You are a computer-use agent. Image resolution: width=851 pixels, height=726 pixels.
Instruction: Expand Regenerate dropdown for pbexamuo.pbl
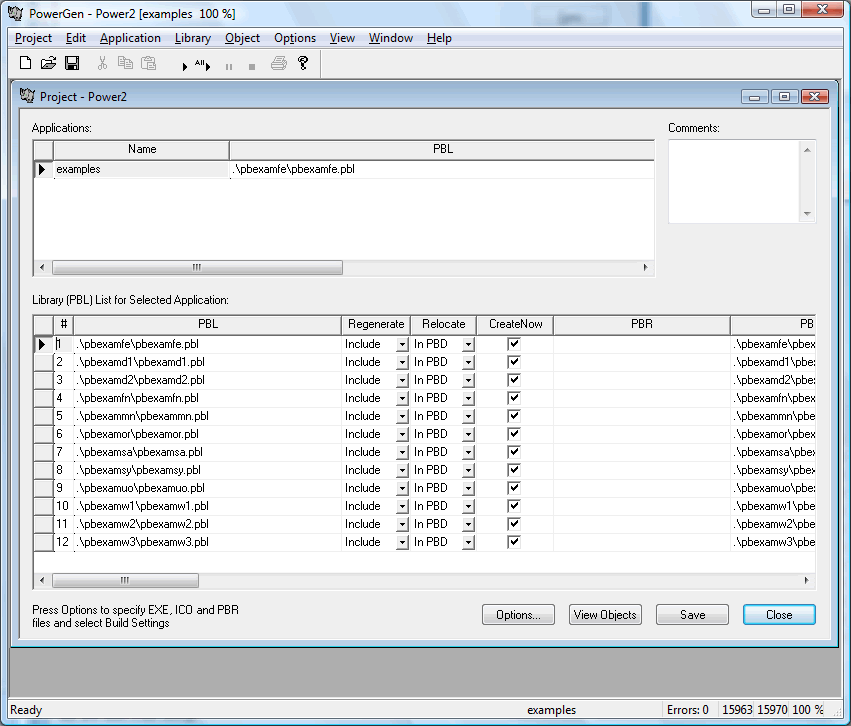pyautogui.click(x=402, y=488)
